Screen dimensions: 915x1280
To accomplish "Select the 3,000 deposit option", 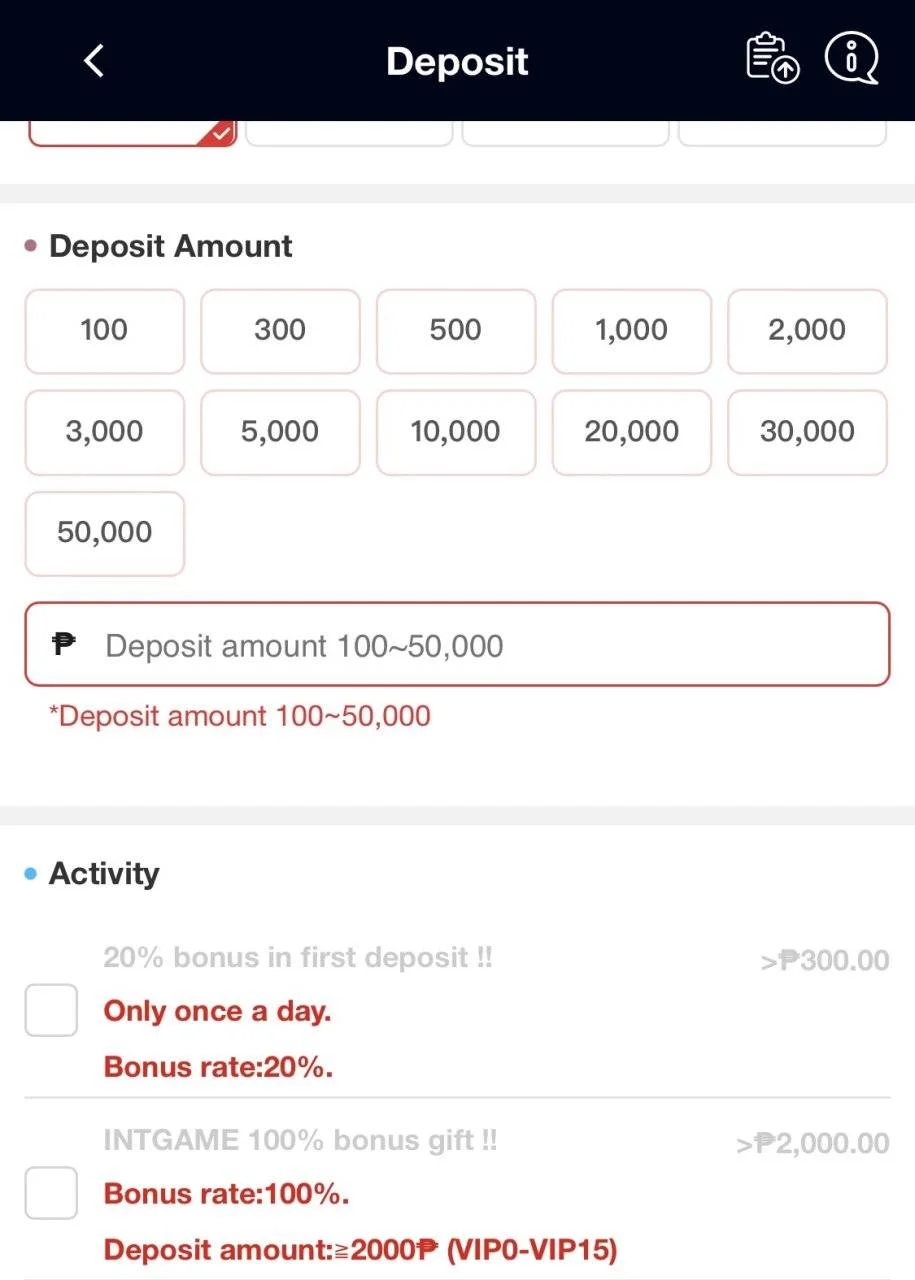I will (x=105, y=432).
